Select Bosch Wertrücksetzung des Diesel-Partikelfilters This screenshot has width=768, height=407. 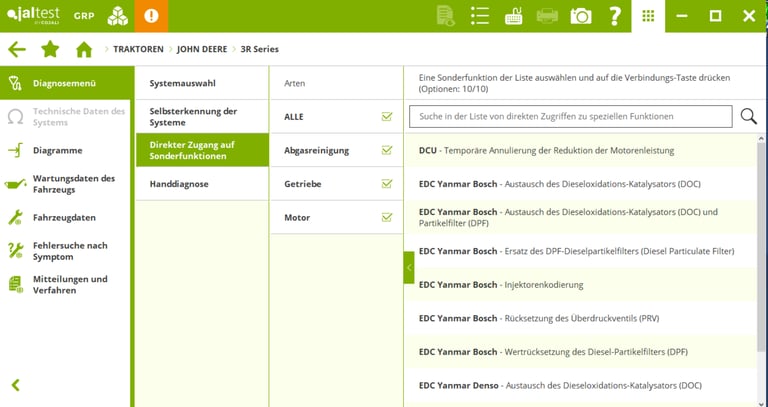[580, 352]
